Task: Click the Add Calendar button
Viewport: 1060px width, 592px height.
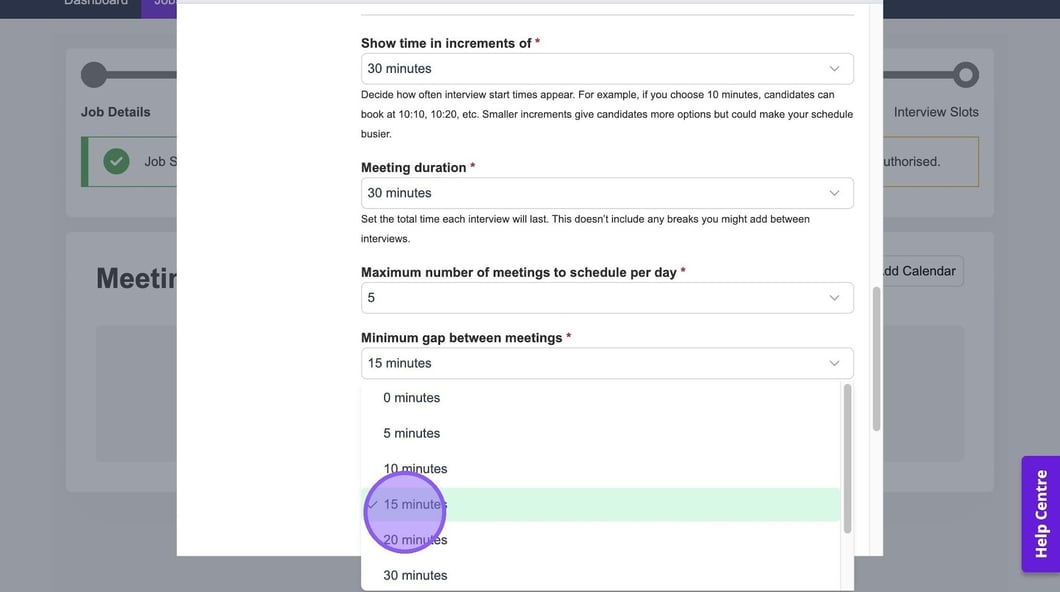Action: [x=919, y=271]
